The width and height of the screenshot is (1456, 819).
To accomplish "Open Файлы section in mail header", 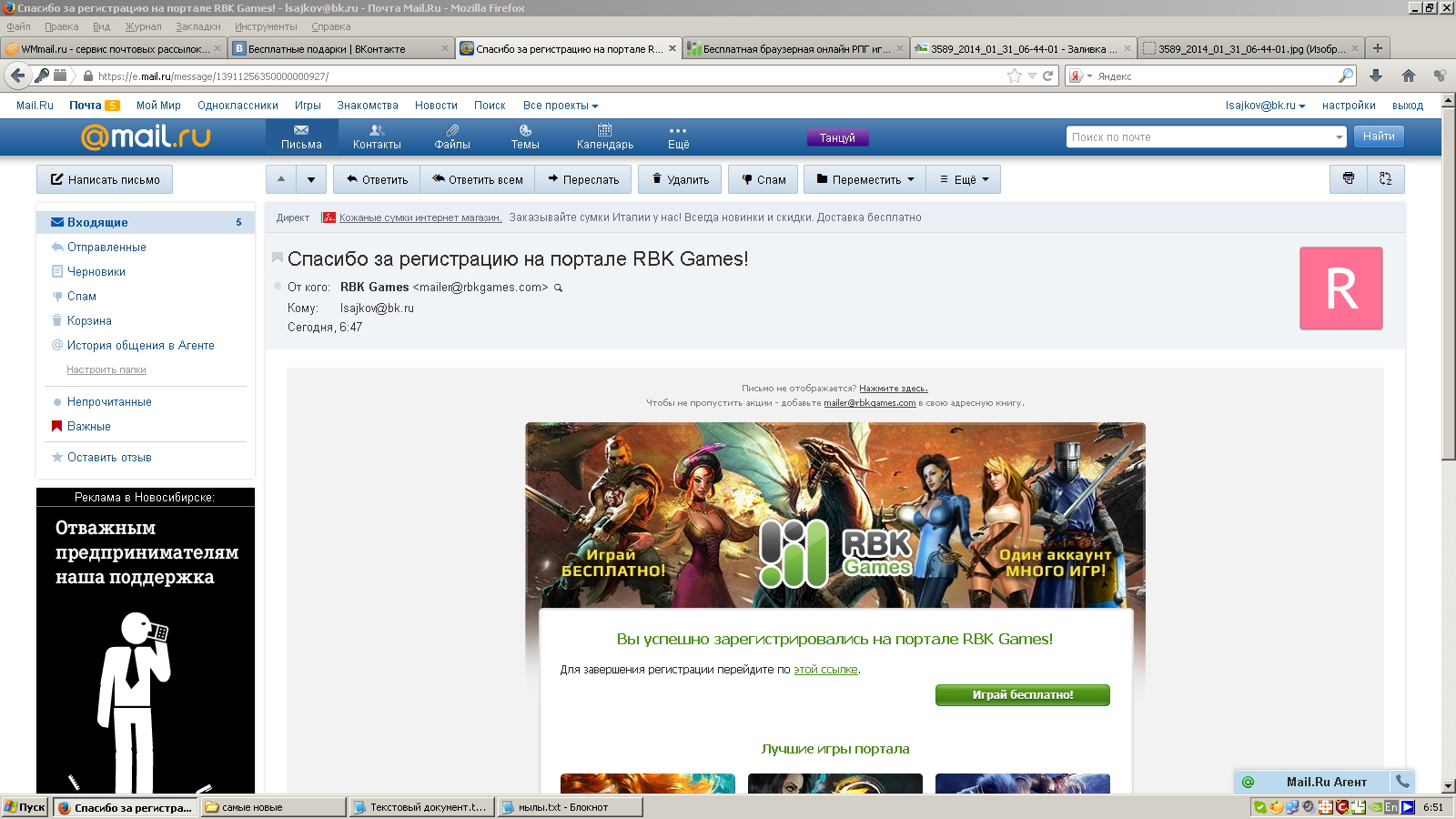I will 452,137.
